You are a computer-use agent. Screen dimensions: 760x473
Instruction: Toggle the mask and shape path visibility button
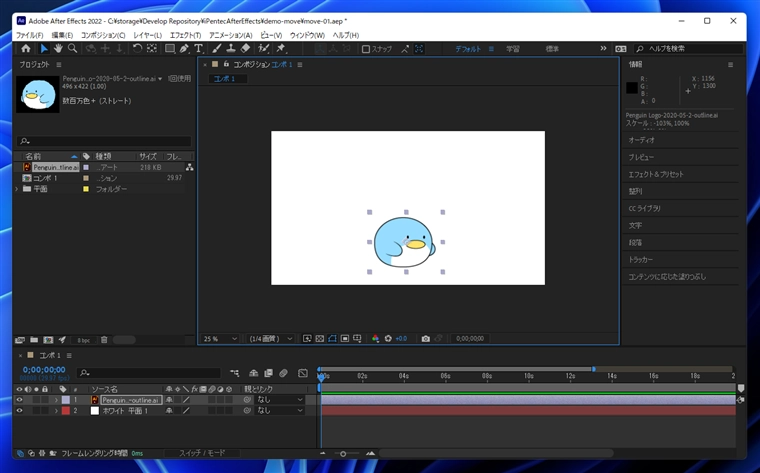pos(332,339)
